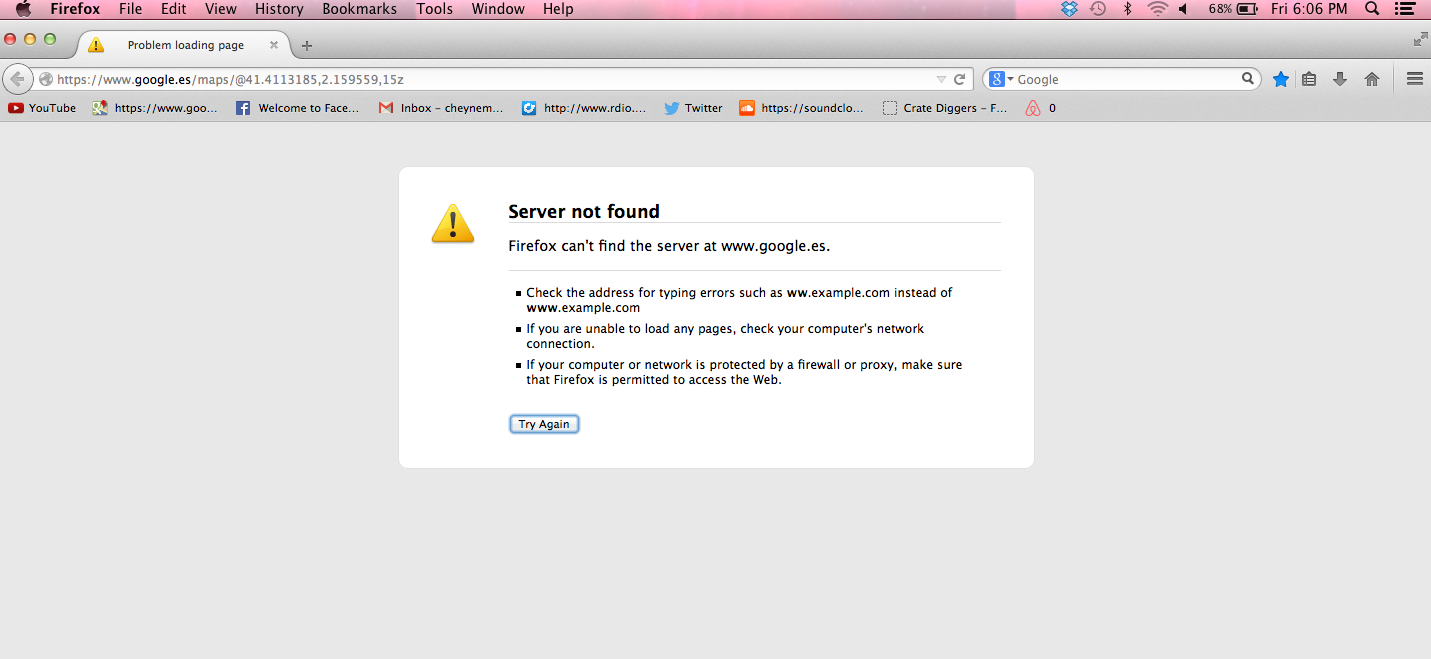Open the History menu
1431x659 pixels.
click(278, 9)
